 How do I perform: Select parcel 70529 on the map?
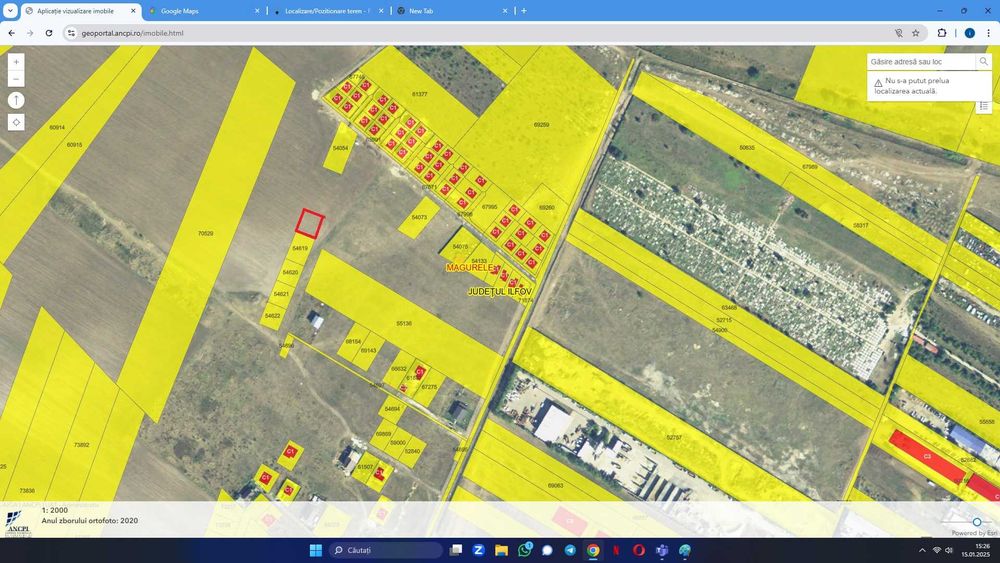click(205, 233)
